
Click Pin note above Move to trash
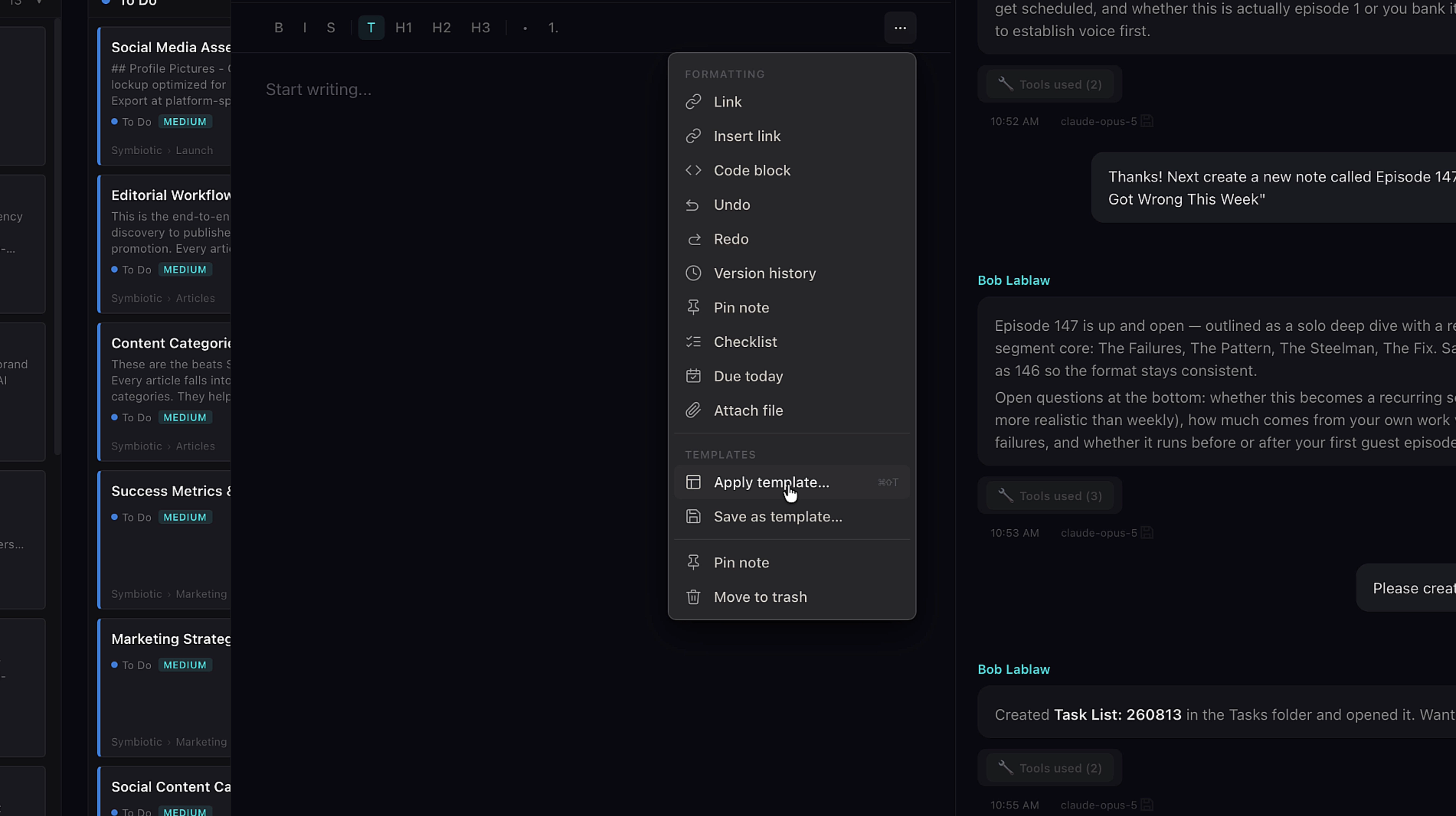click(x=791, y=563)
